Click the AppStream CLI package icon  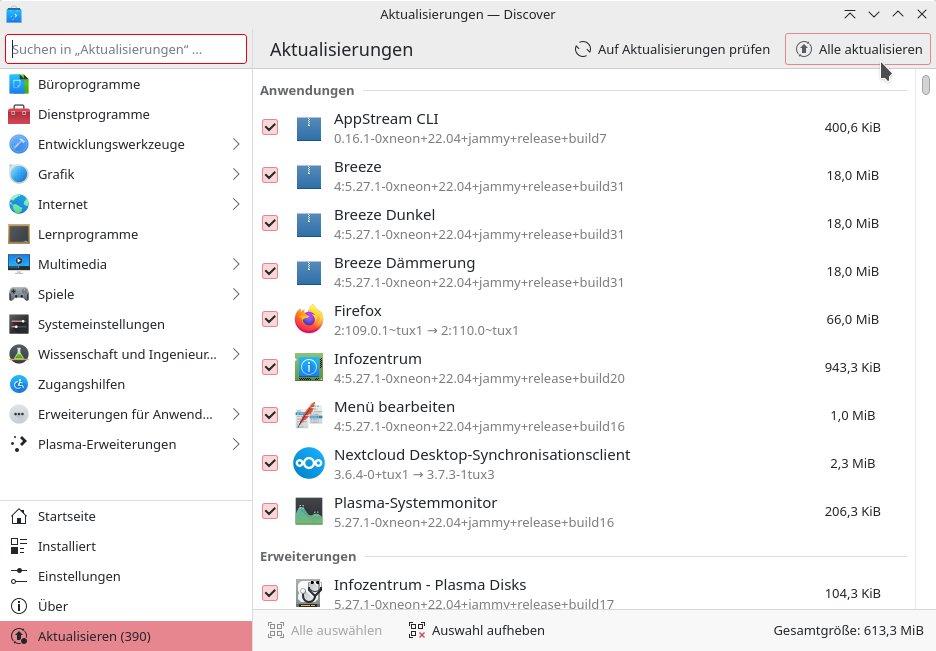point(309,128)
